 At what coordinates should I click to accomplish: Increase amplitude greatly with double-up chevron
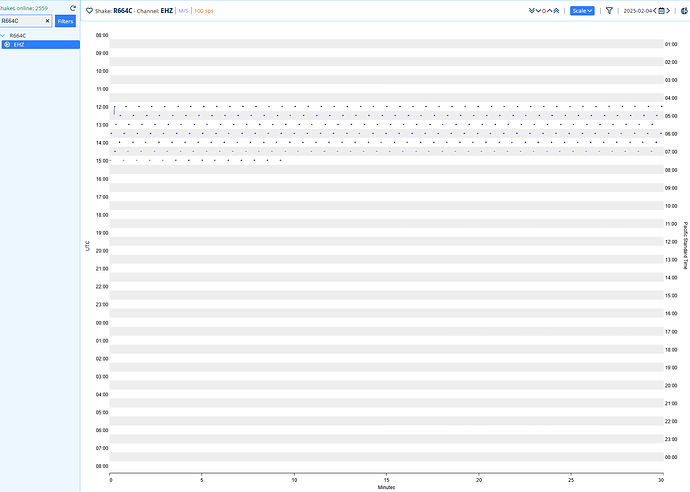coord(556,11)
